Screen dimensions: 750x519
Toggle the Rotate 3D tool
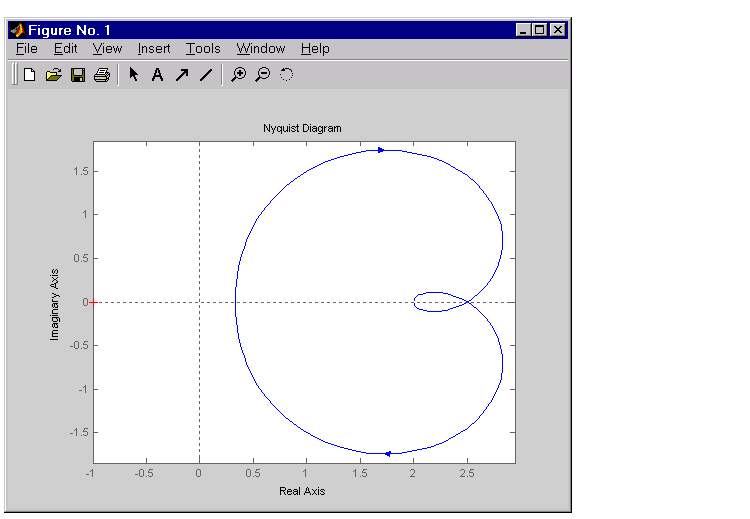click(x=286, y=75)
